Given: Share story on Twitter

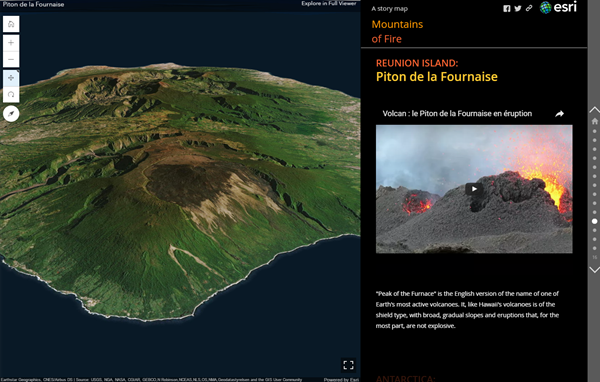Looking at the screenshot, I should tap(518, 8).
